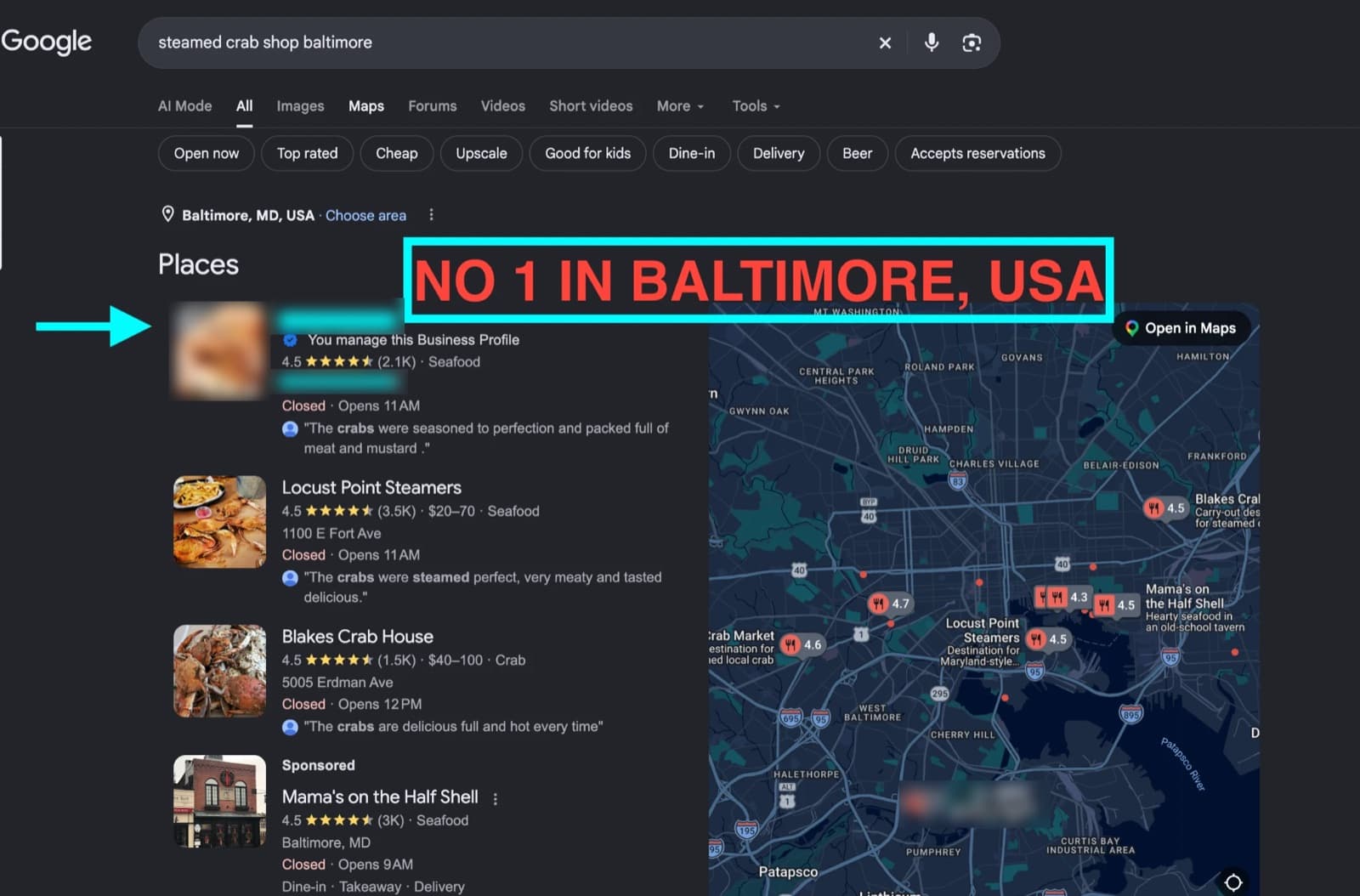Image resolution: width=1360 pixels, height=896 pixels.
Task: Recenter map with the location target icon
Action: tap(1233, 882)
